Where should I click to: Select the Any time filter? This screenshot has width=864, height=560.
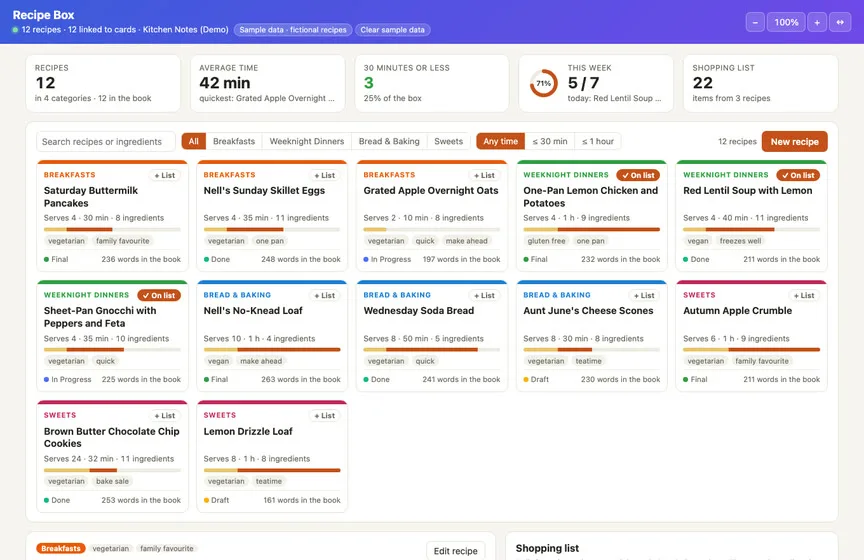click(500, 141)
